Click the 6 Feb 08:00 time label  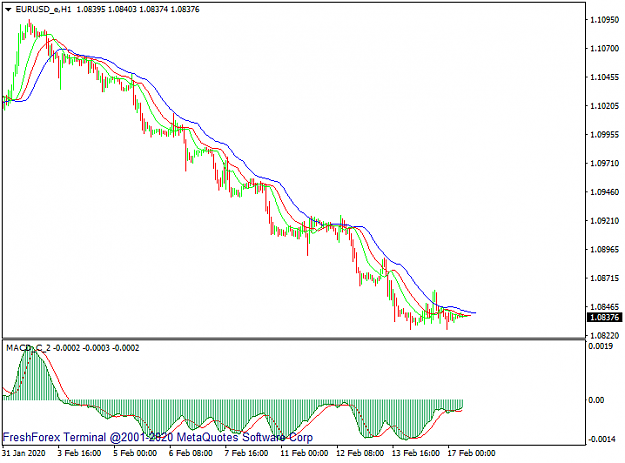pos(191,453)
